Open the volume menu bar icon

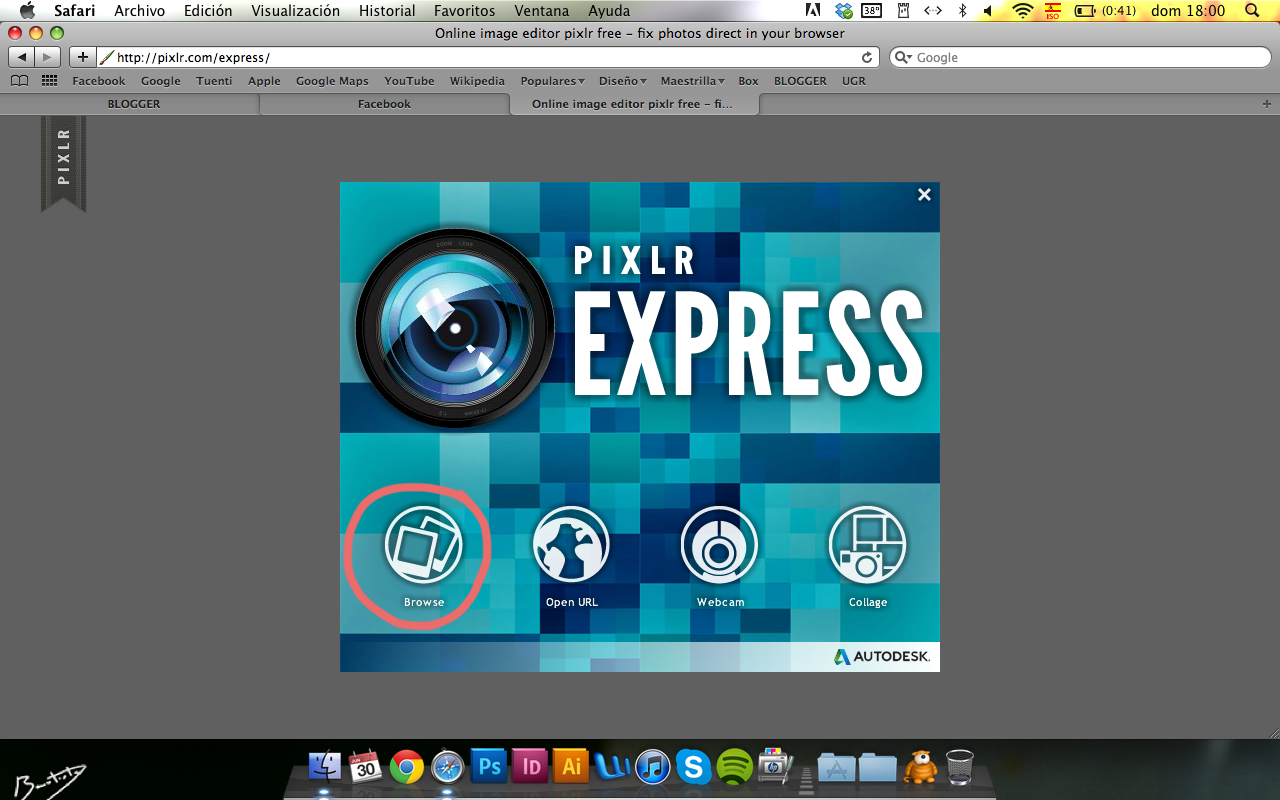point(988,11)
